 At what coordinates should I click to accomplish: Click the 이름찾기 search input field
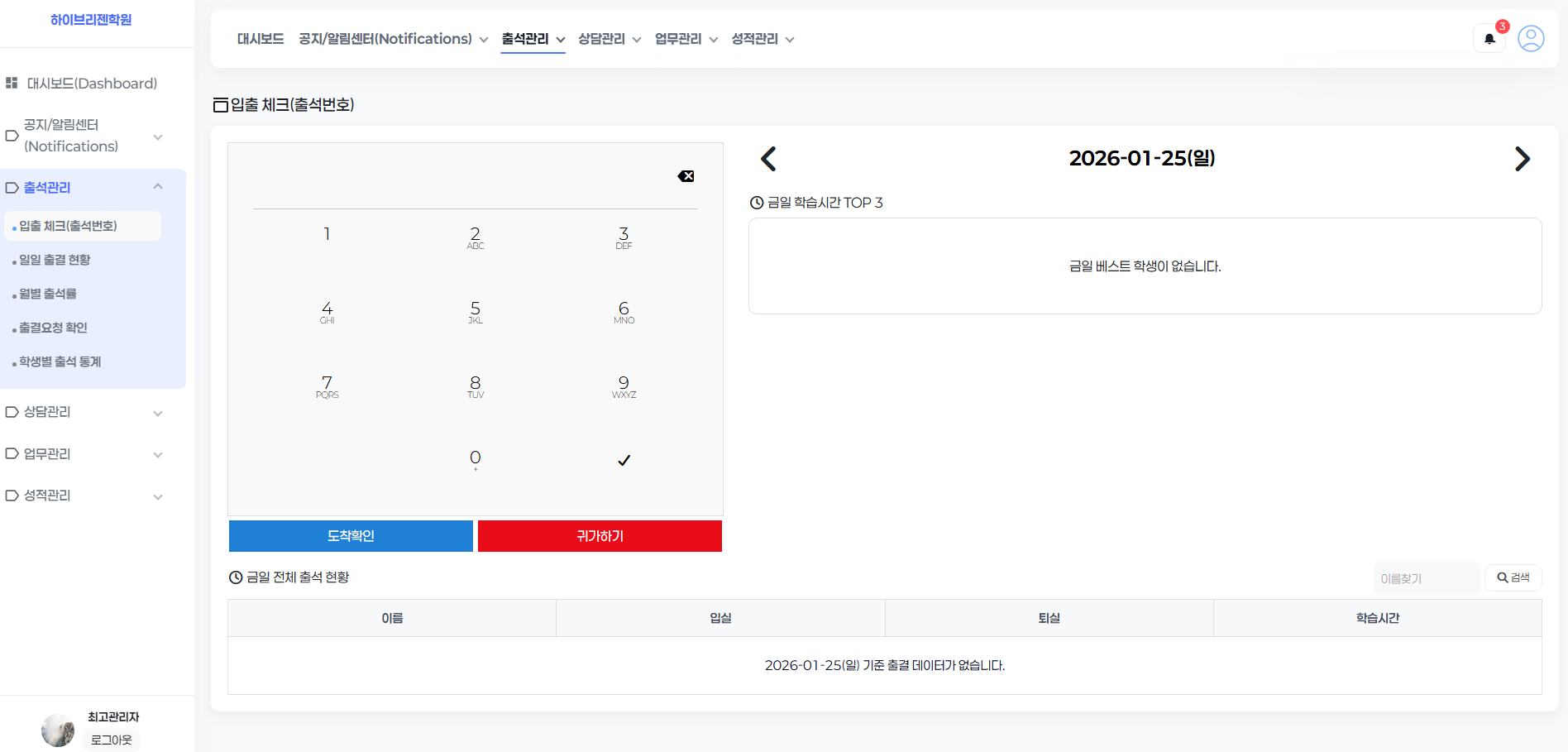pos(1426,578)
